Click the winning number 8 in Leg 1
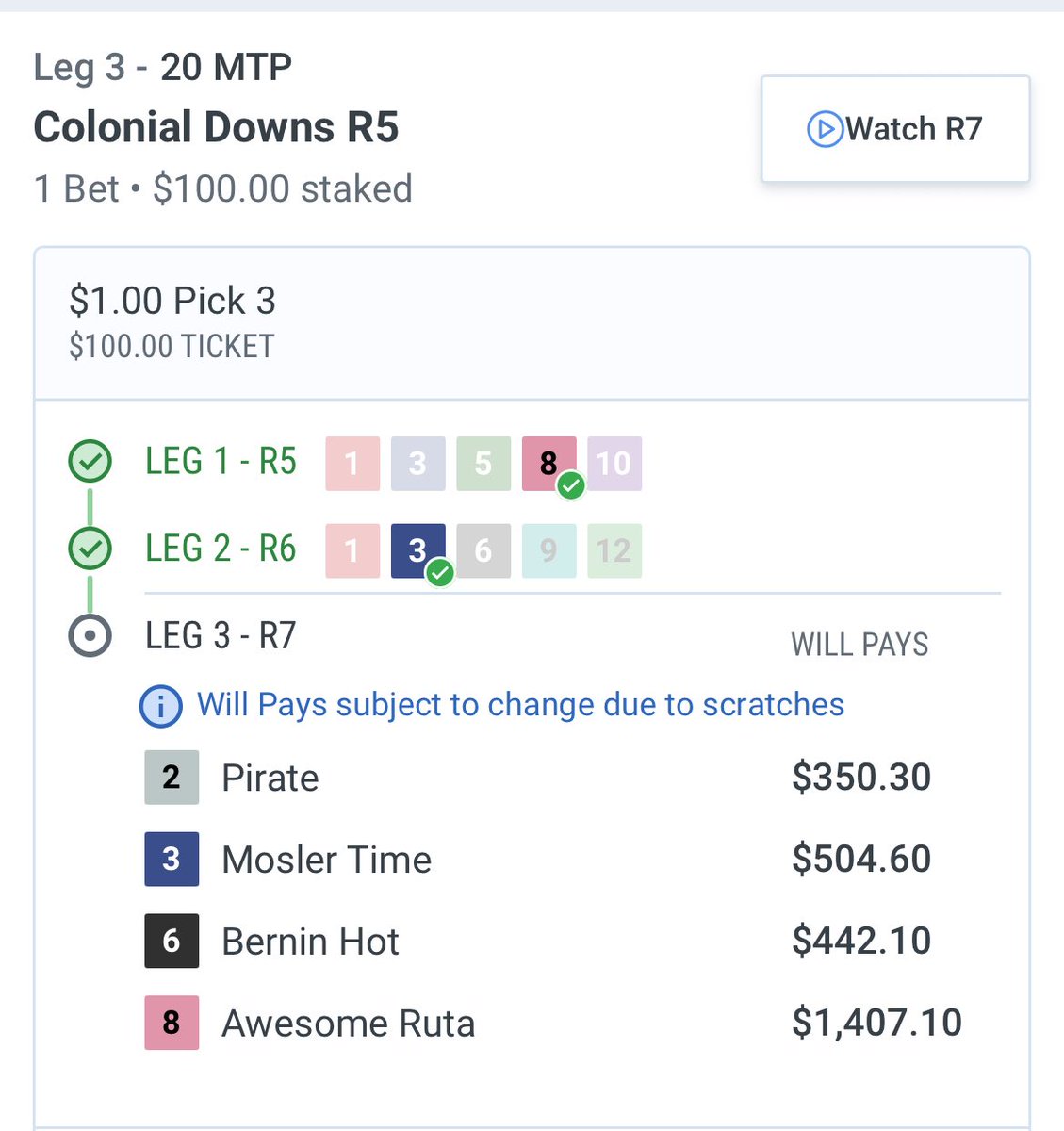This screenshot has width=1064, height=1131. tap(549, 463)
